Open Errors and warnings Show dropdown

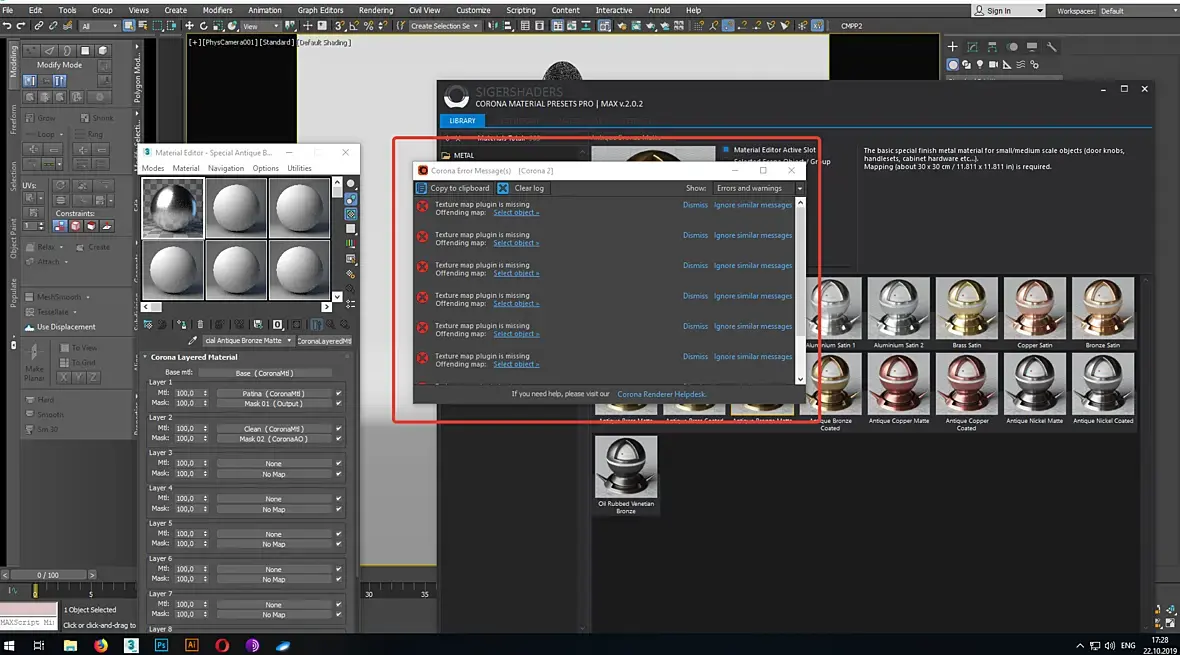tap(759, 188)
